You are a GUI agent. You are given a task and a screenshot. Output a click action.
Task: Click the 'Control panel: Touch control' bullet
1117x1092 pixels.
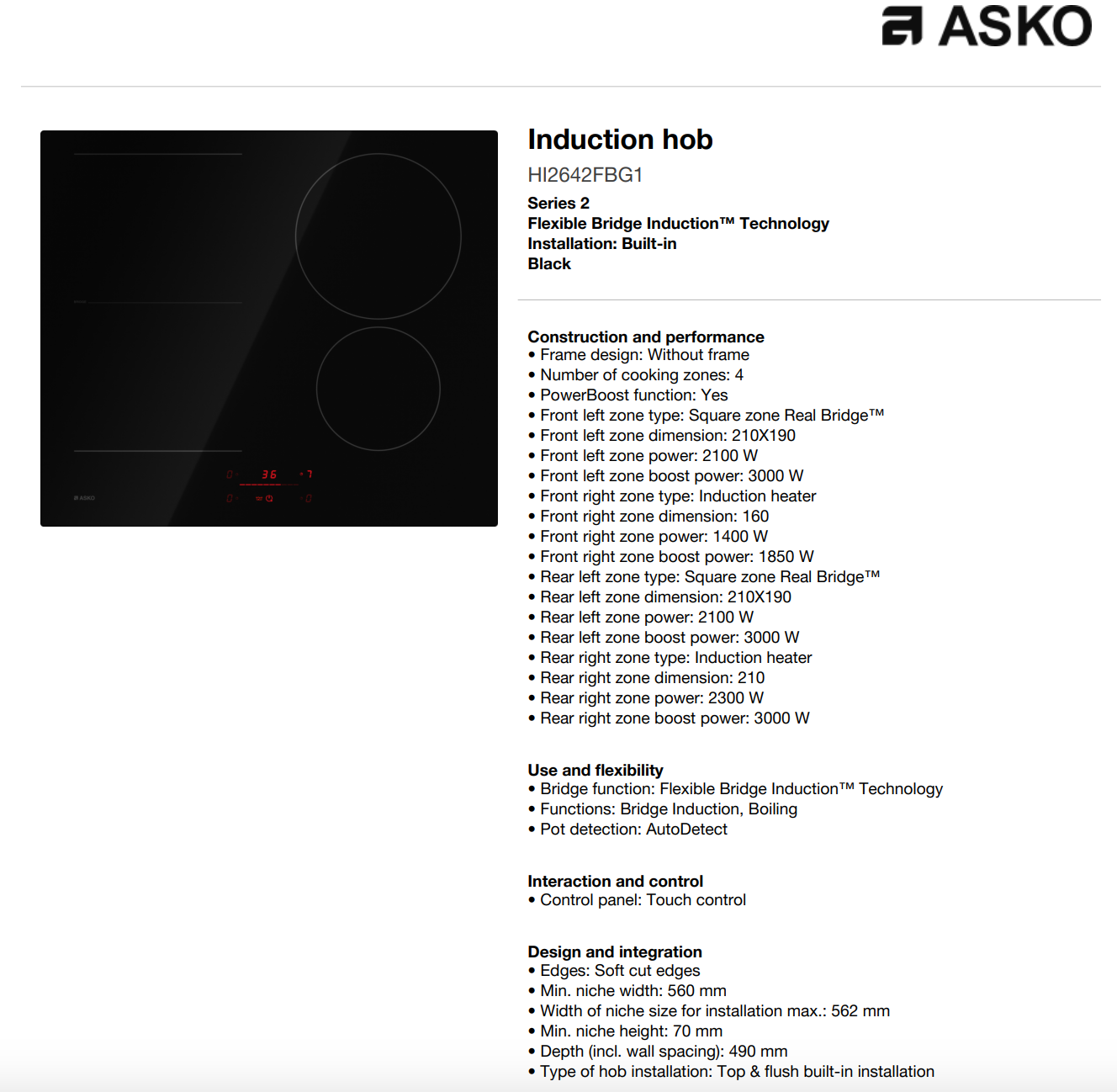click(x=637, y=899)
